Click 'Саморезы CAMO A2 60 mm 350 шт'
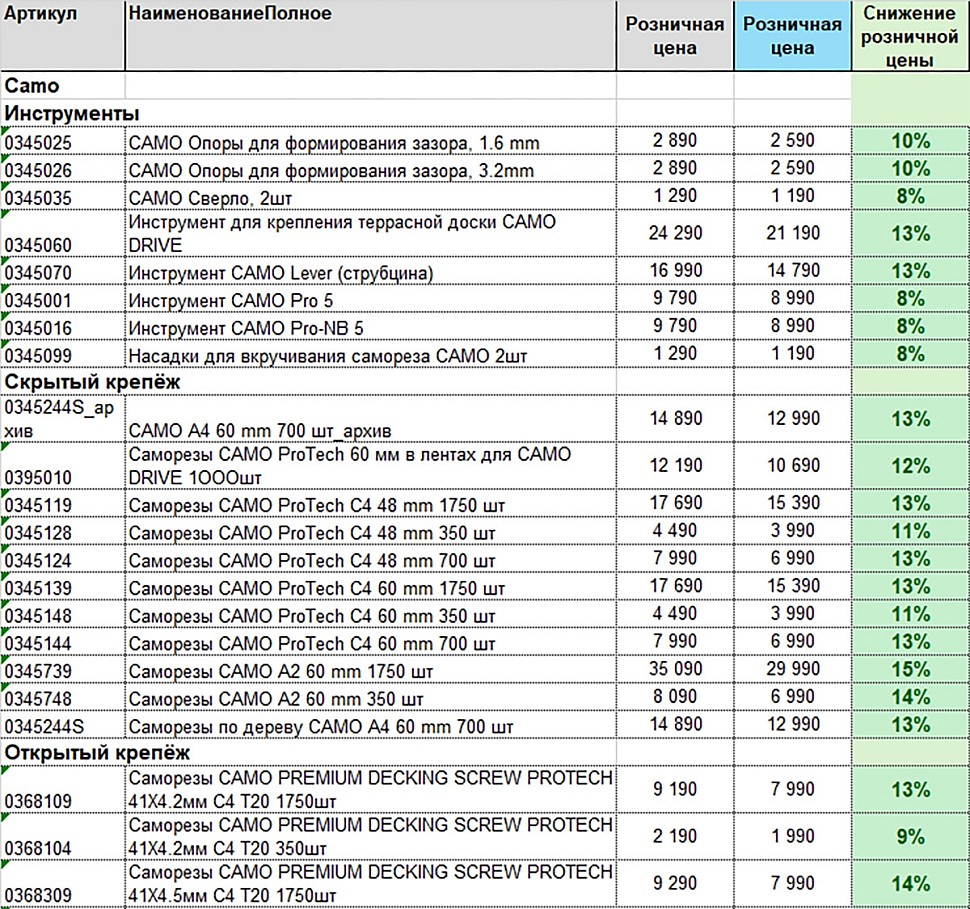Image resolution: width=970 pixels, height=909 pixels. [x=371, y=697]
